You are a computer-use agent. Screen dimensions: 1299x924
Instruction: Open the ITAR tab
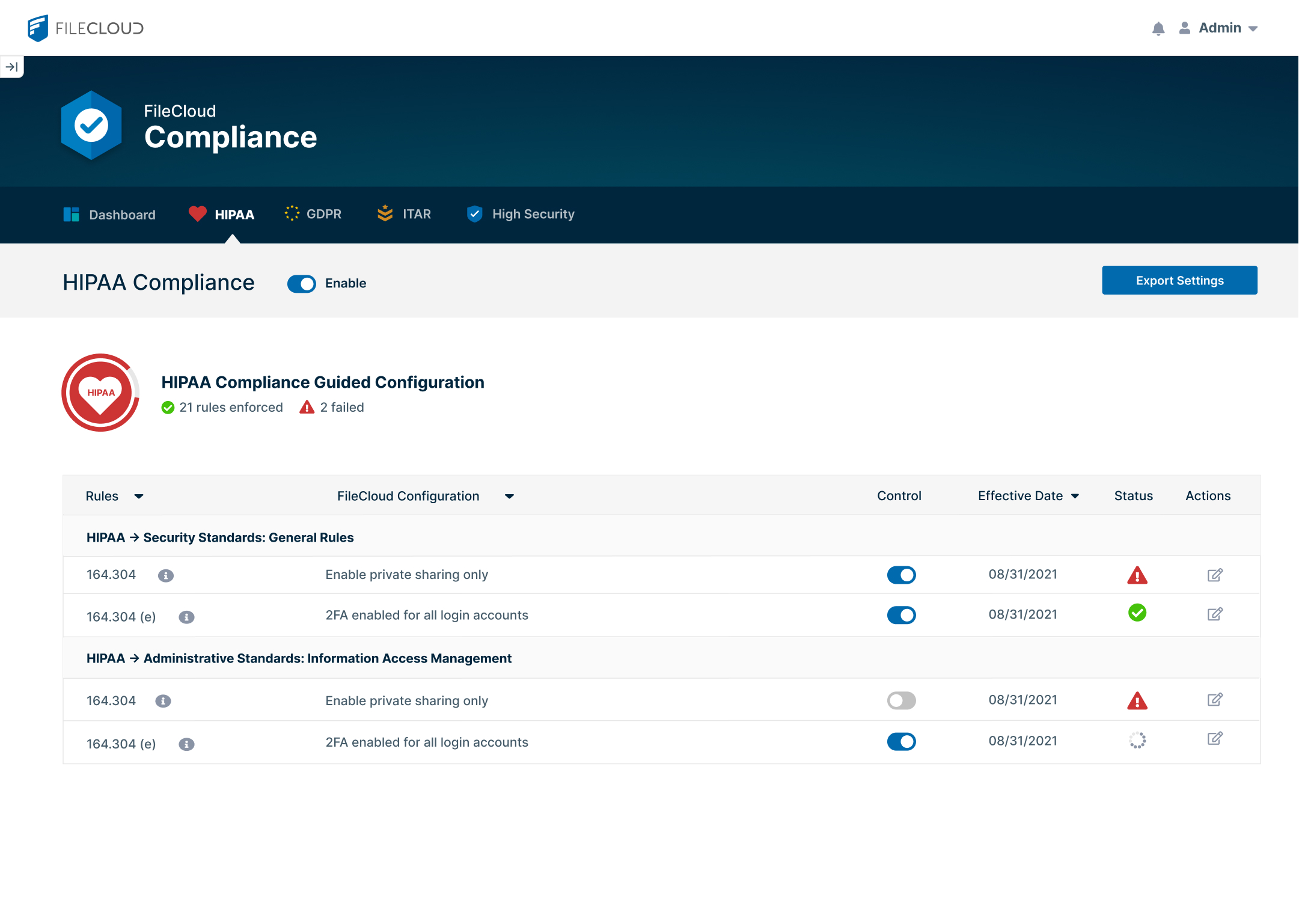404,214
